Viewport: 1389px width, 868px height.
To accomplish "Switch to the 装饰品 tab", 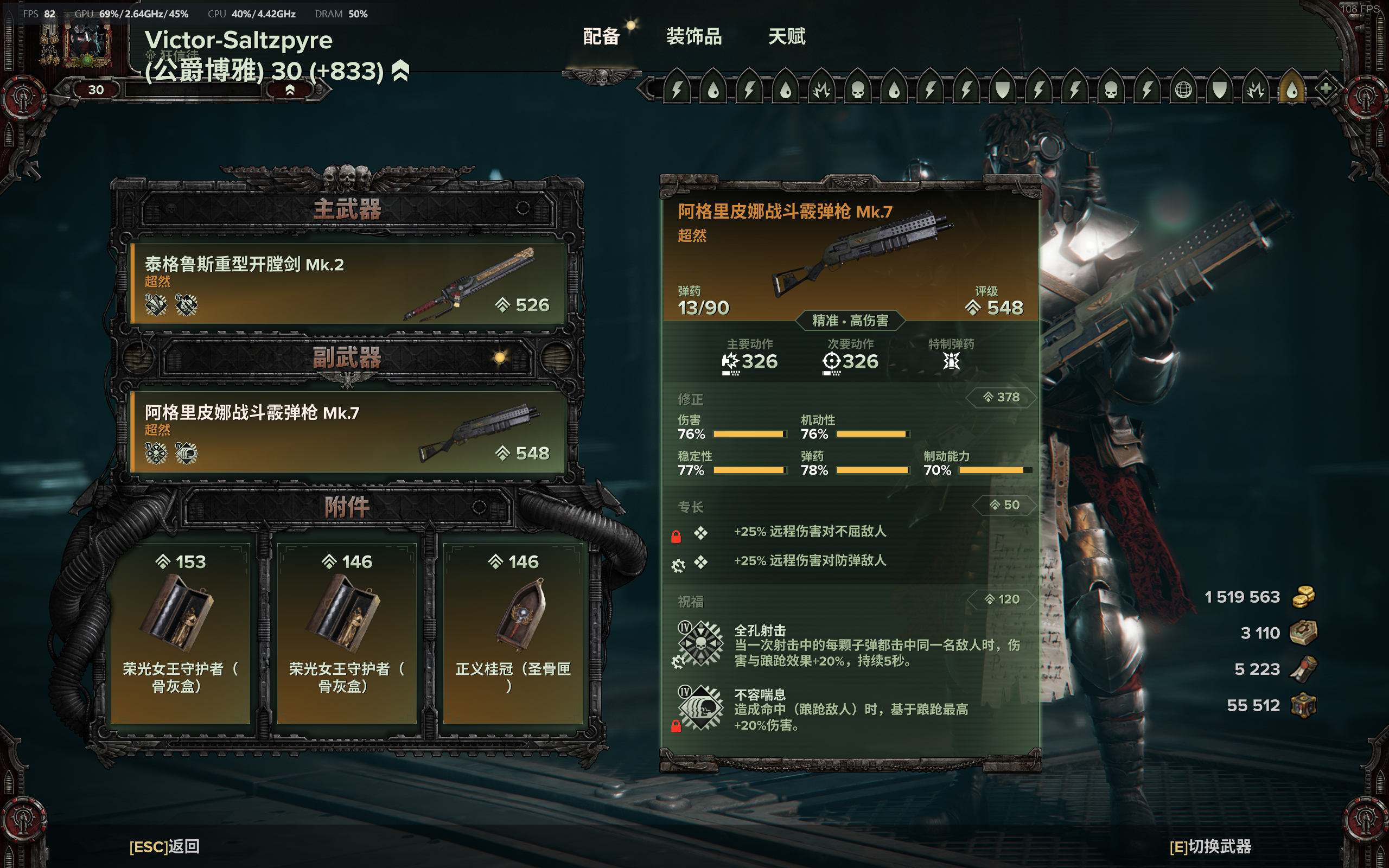I will coord(694,37).
